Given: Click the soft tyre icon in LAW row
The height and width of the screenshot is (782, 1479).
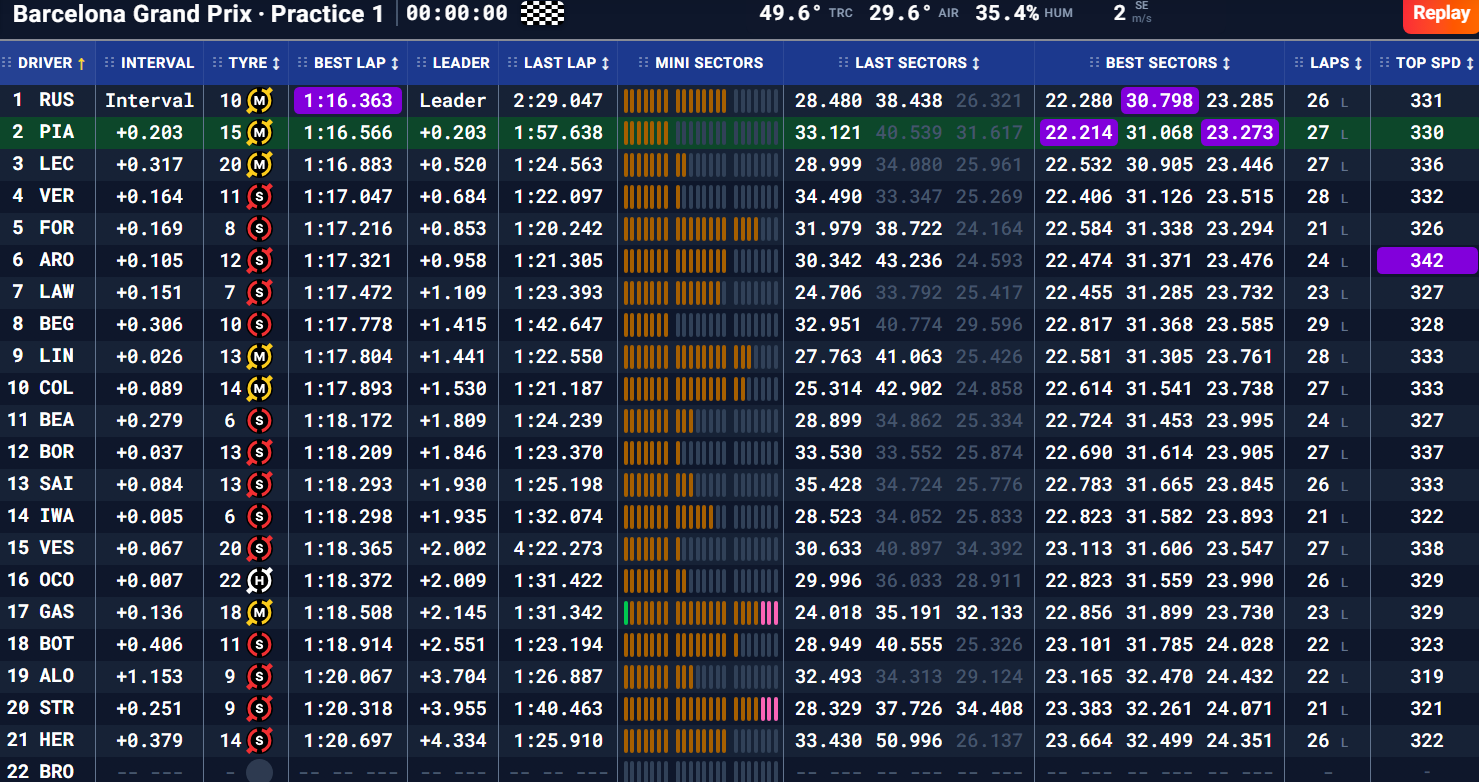Looking at the screenshot, I should click(x=260, y=292).
